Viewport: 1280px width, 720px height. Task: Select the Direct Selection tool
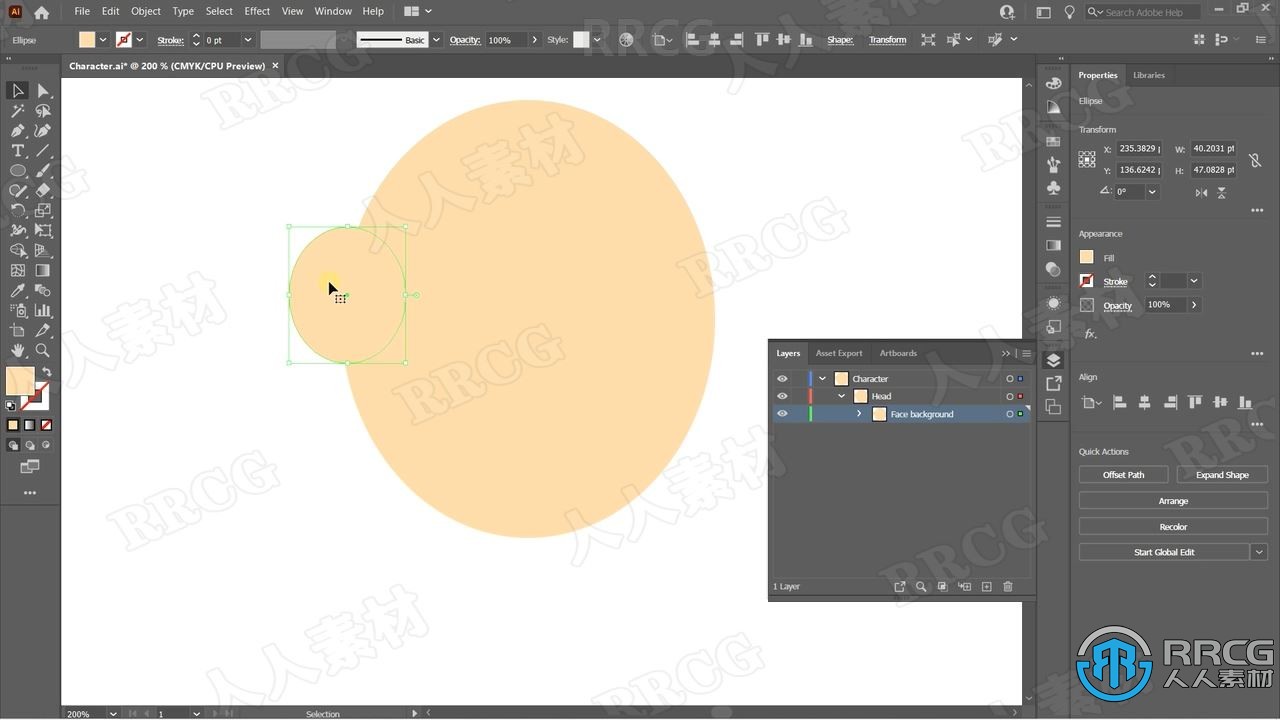(x=43, y=91)
